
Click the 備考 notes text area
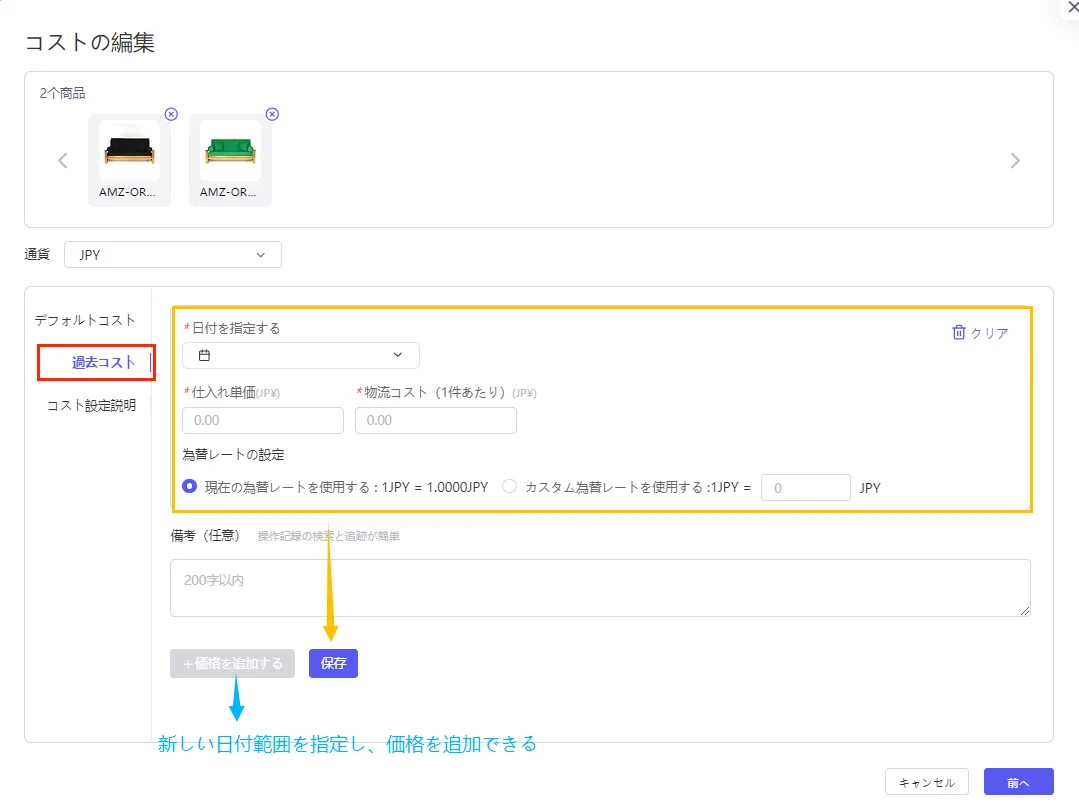coord(600,588)
